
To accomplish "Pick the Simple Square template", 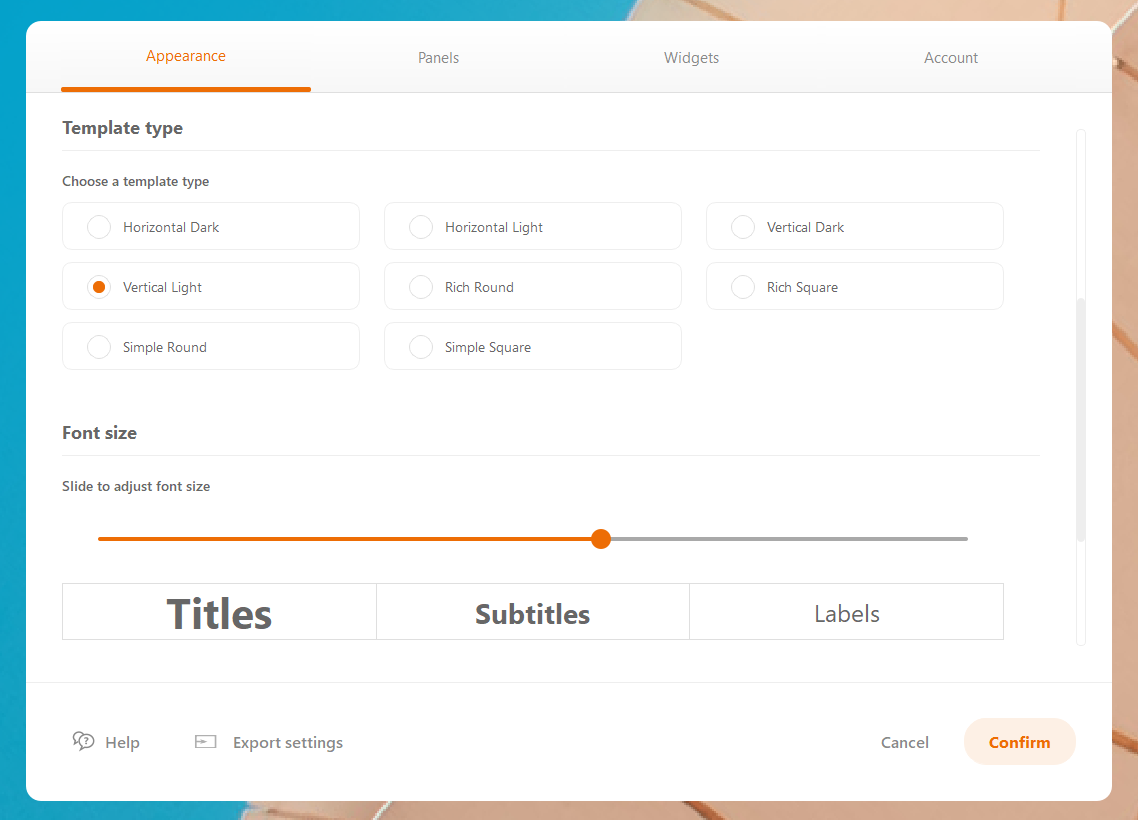I will click(421, 347).
